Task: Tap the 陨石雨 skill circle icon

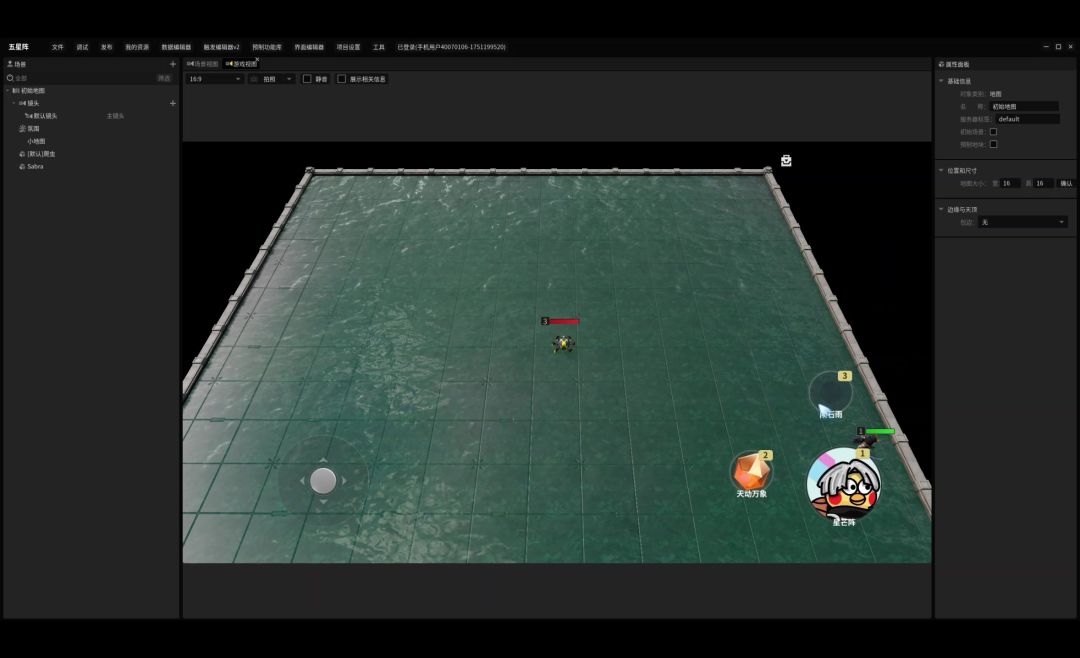Action: click(829, 393)
